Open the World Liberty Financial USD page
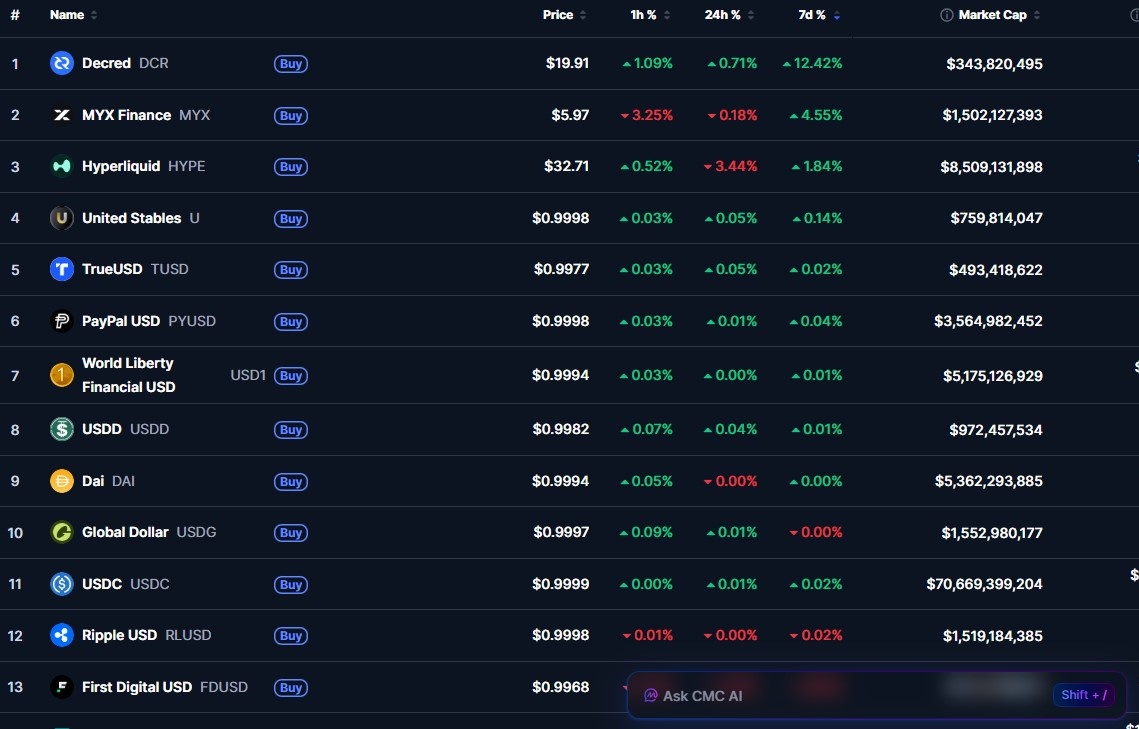Image resolution: width=1139 pixels, height=729 pixels. [128, 375]
